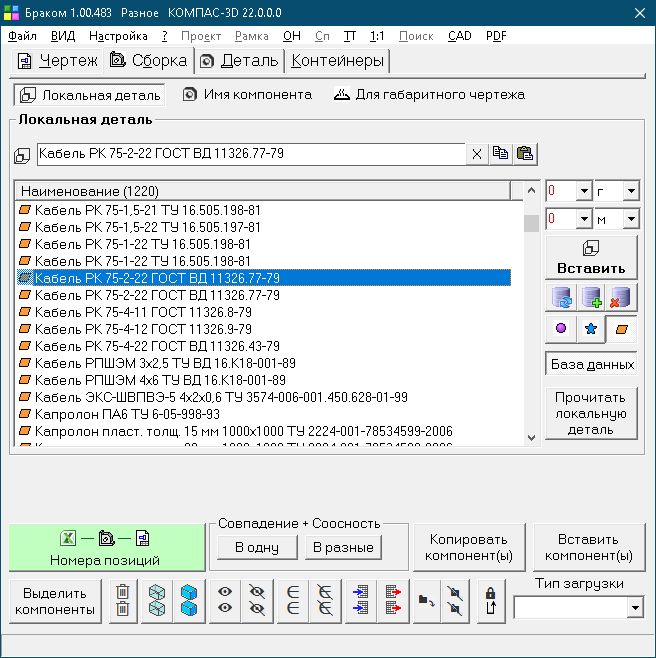Click the list scrollbar up arrow

point(531,191)
